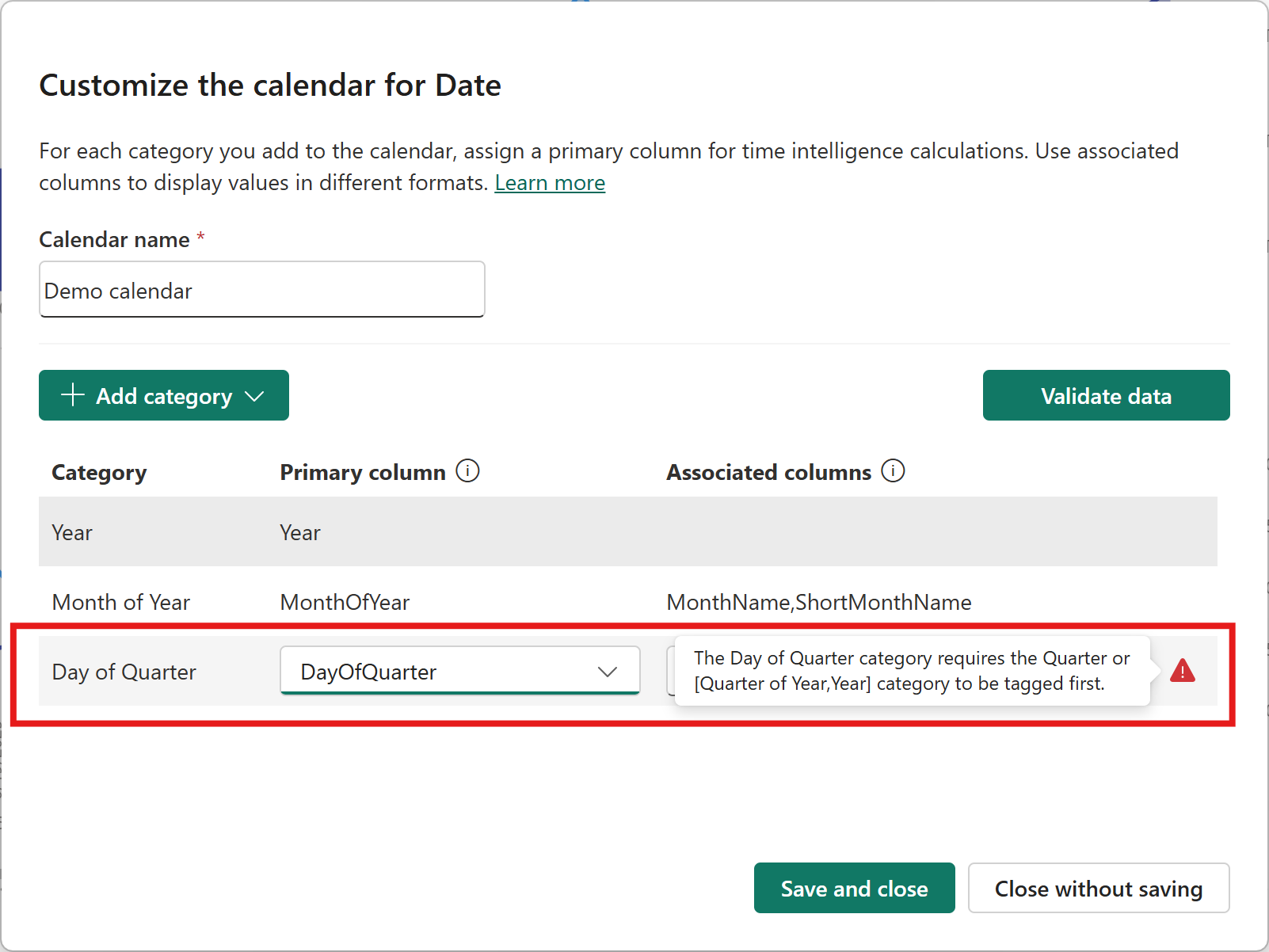Image resolution: width=1269 pixels, height=952 pixels.
Task: Click the Primary column info icon
Action: coord(467,471)
